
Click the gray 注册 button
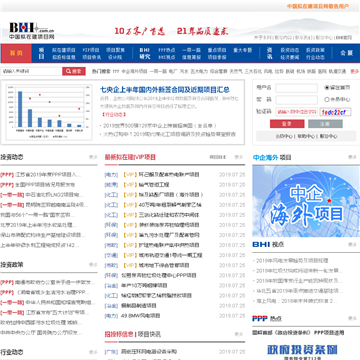(x=325, y=124)
